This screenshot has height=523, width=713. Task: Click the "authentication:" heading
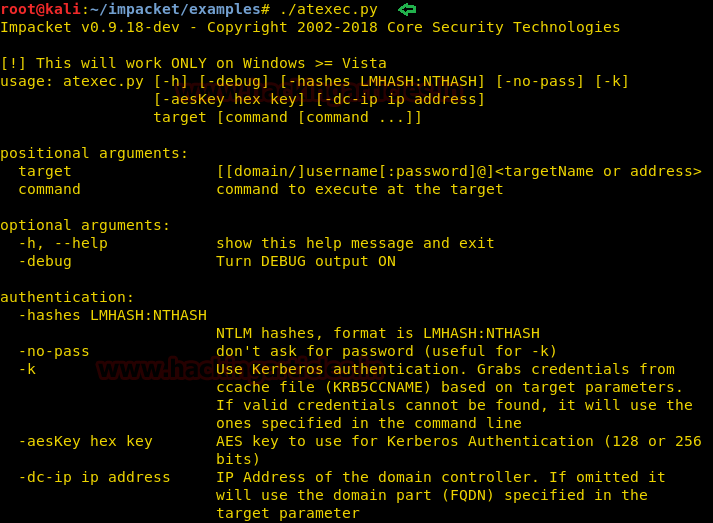click(x=67, y=297)
